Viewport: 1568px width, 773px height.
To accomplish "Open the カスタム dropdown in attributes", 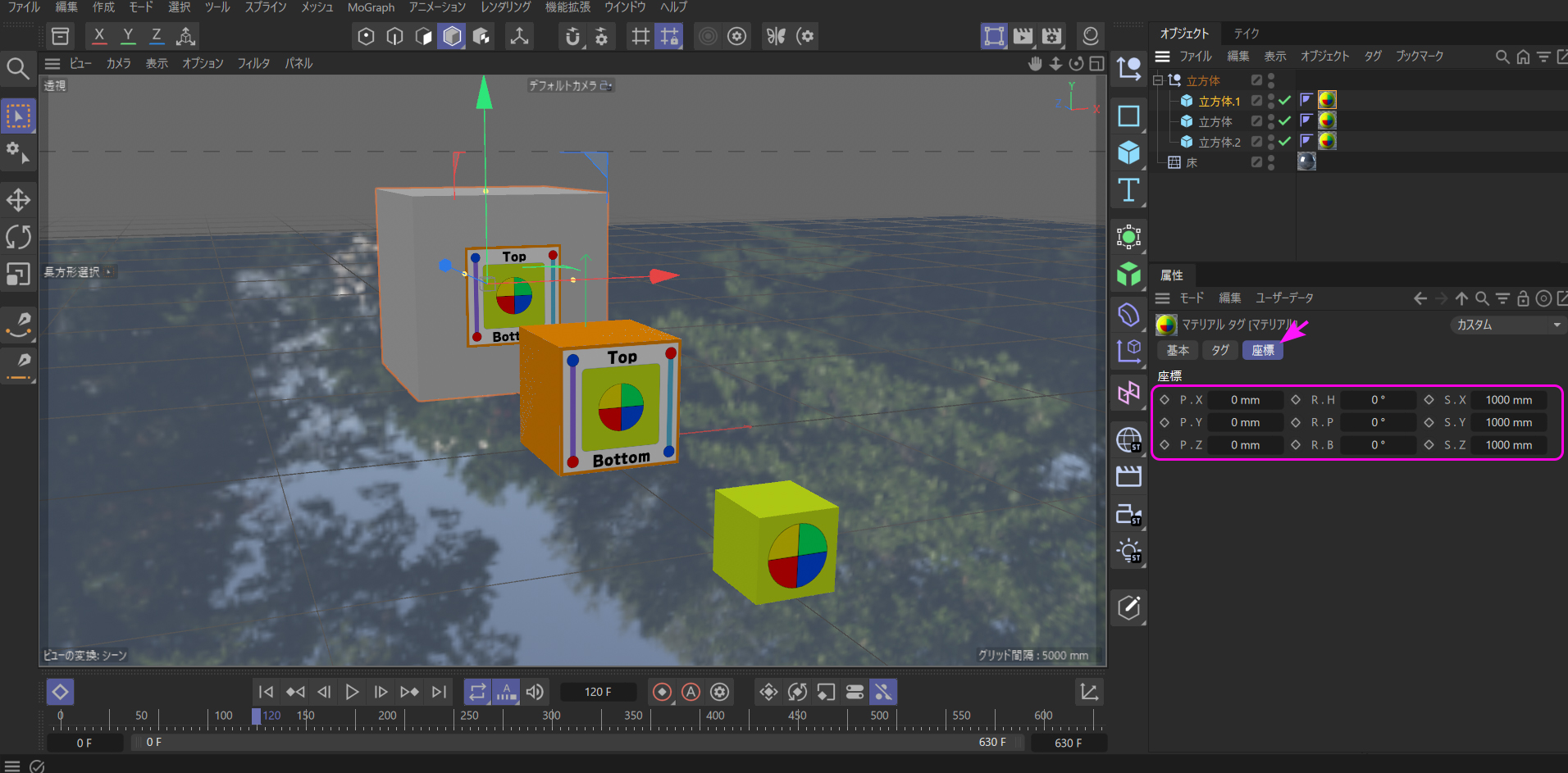I will tap(1507, 325).
